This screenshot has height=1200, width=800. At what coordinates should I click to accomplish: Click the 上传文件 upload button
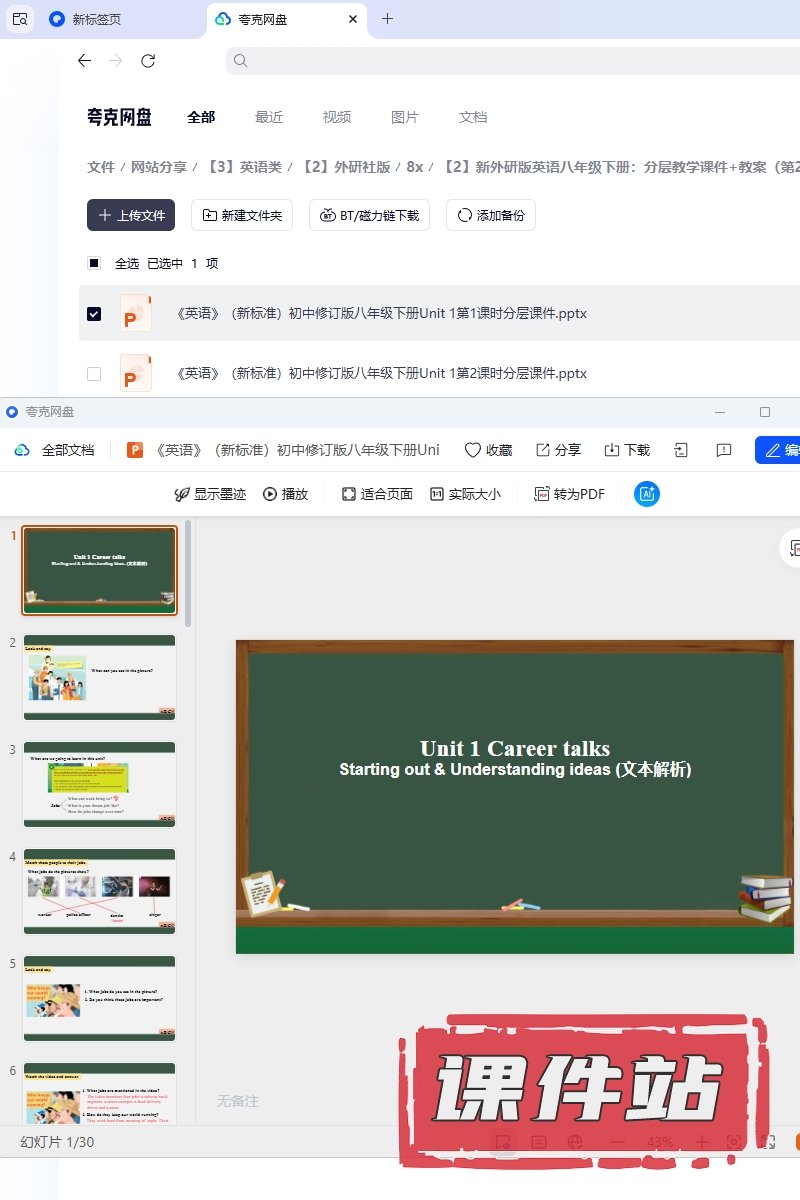click(131, 215)
